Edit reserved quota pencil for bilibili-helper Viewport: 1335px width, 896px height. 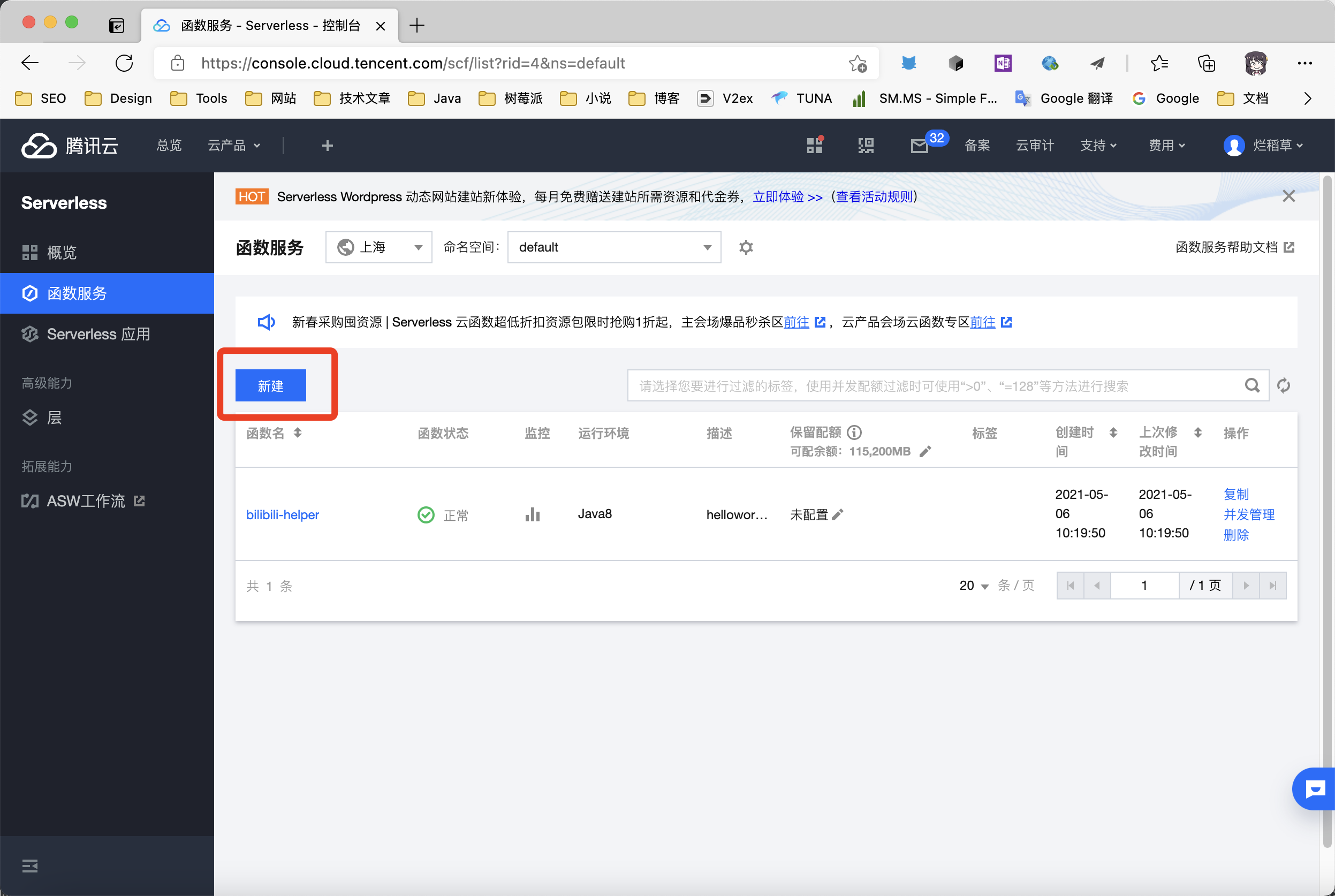pos(837,515)
